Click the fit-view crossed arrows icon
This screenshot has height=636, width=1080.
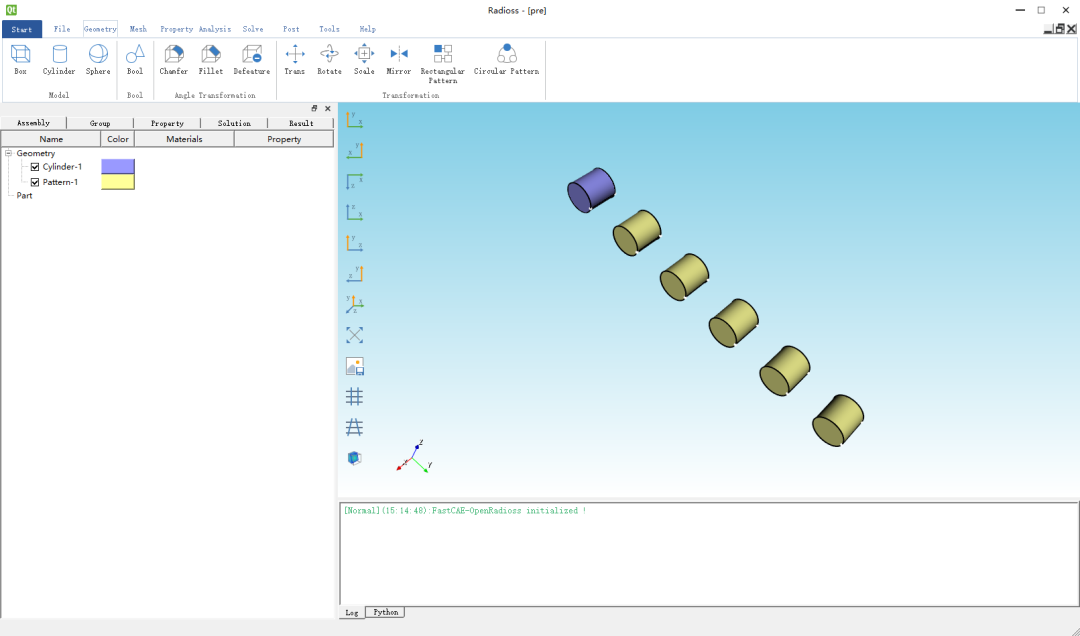354,335
